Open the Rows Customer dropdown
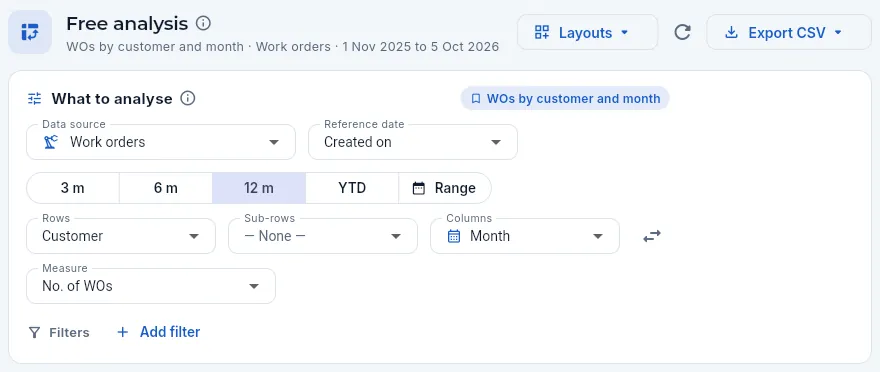The height and width of the screenshot is (372, 880). (x=121, y=236)
